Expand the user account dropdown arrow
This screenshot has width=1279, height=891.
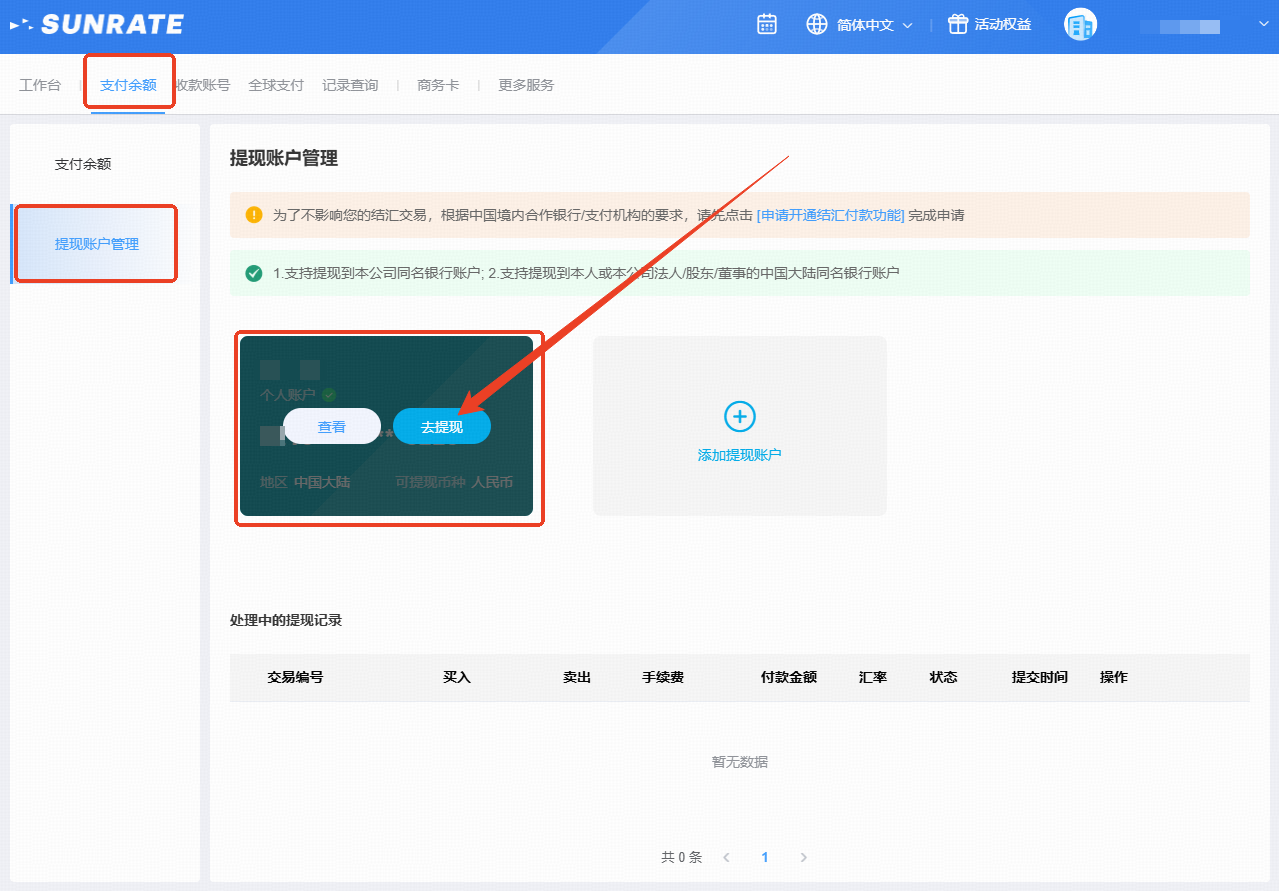click(1262, 26)
